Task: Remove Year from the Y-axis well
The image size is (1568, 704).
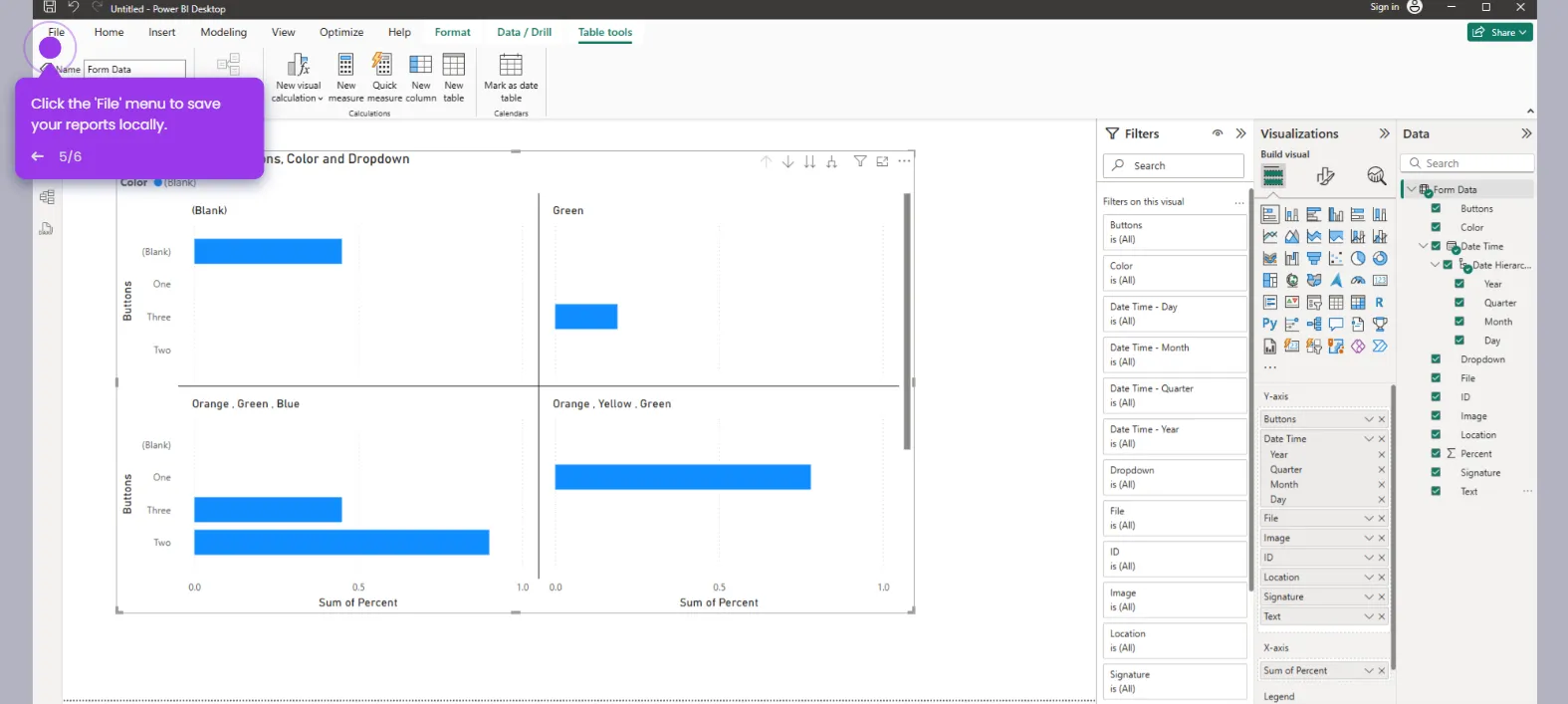Action: coord(1381,454)
